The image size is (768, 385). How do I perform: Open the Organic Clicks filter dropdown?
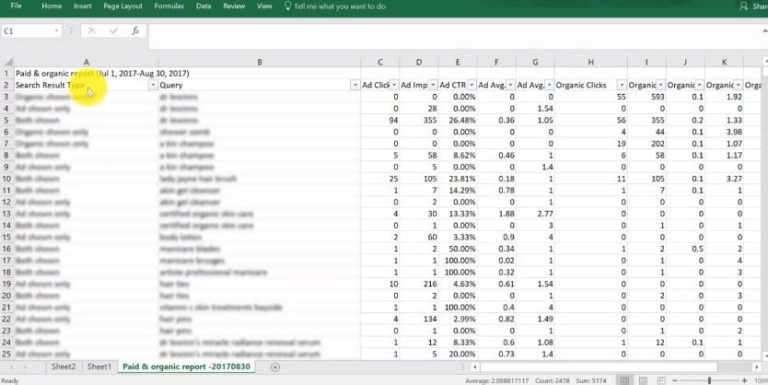pyautogui.click(x=622, y=85)
